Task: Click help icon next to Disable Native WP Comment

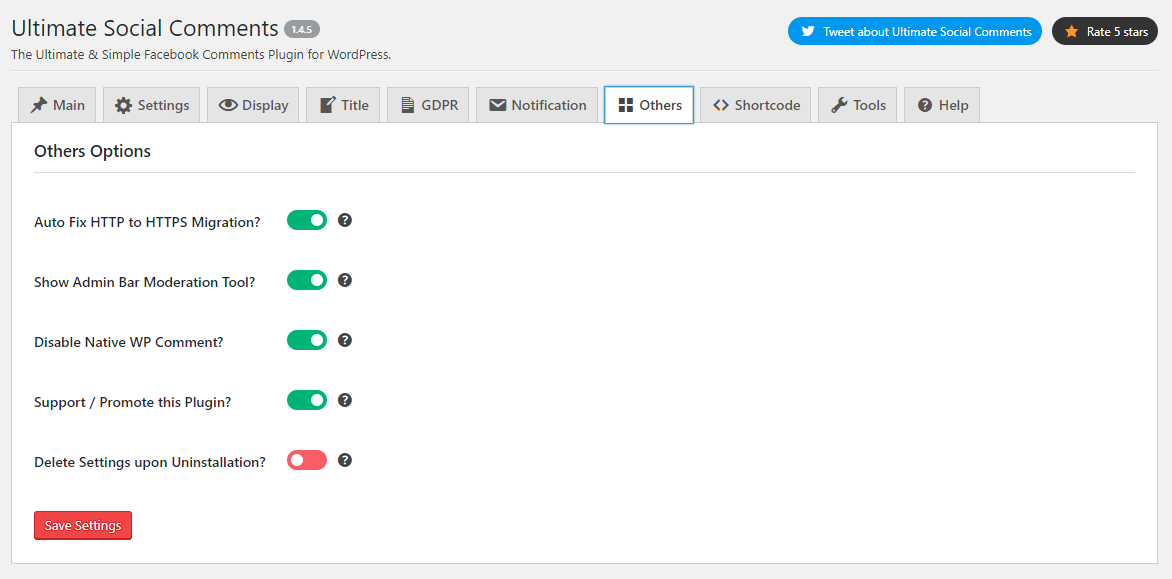Action: coord(345,340)
